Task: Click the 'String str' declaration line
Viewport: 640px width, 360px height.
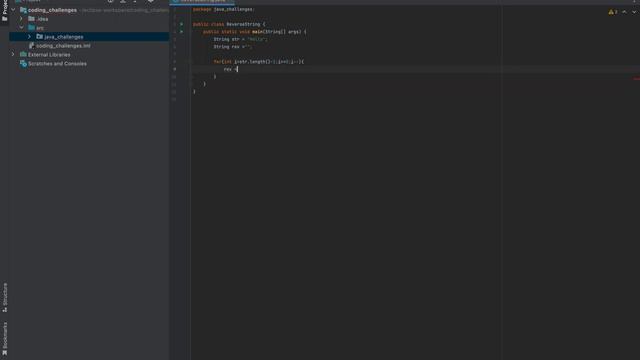Action: point(240,39)
